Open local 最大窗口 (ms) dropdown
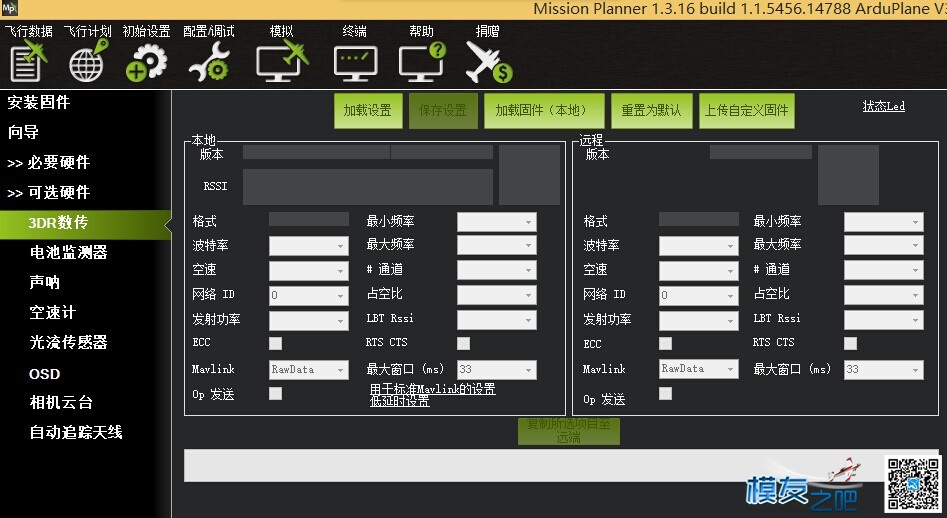The width and height of the screenshot is (947, 518). [x=496, y=369]
